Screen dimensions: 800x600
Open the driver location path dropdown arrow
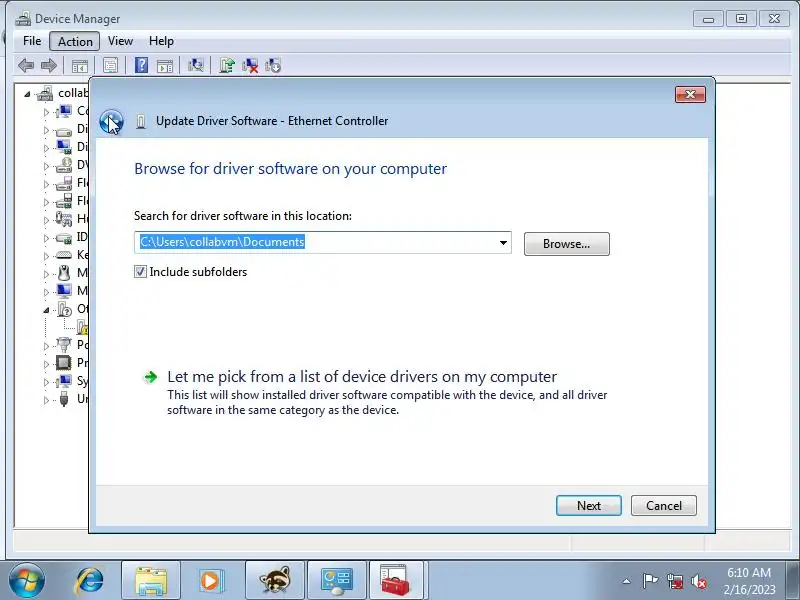(x=503, y=242)
